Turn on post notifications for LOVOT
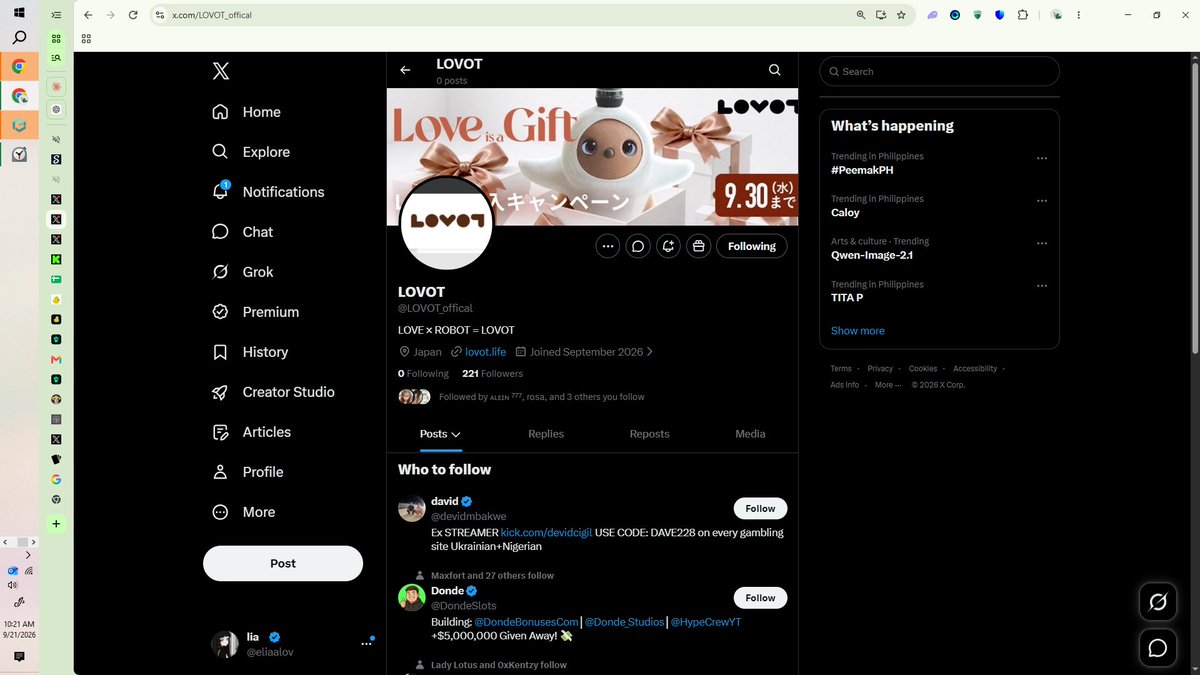This screenshot has width=1200, height=675. [x=668, y=246]
